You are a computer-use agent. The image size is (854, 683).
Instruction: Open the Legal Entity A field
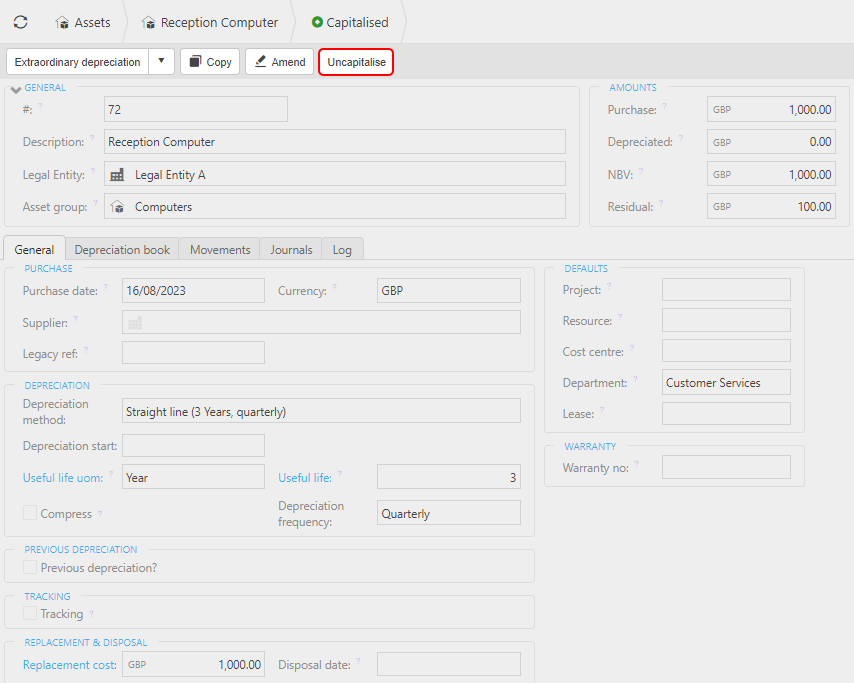(x=335, y=174)
